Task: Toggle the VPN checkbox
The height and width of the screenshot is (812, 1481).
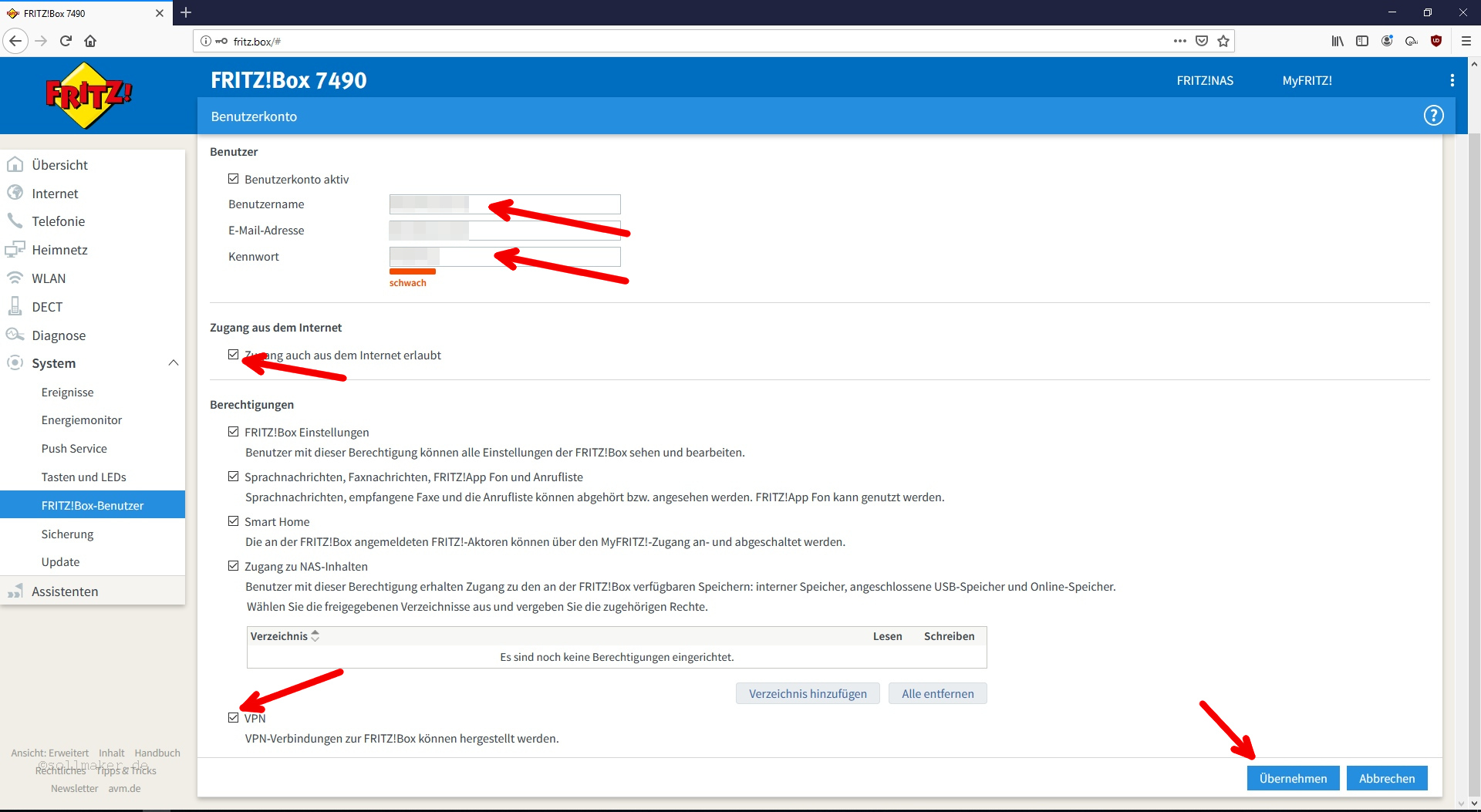Action: pyautogui.click(x=233, y=717)
